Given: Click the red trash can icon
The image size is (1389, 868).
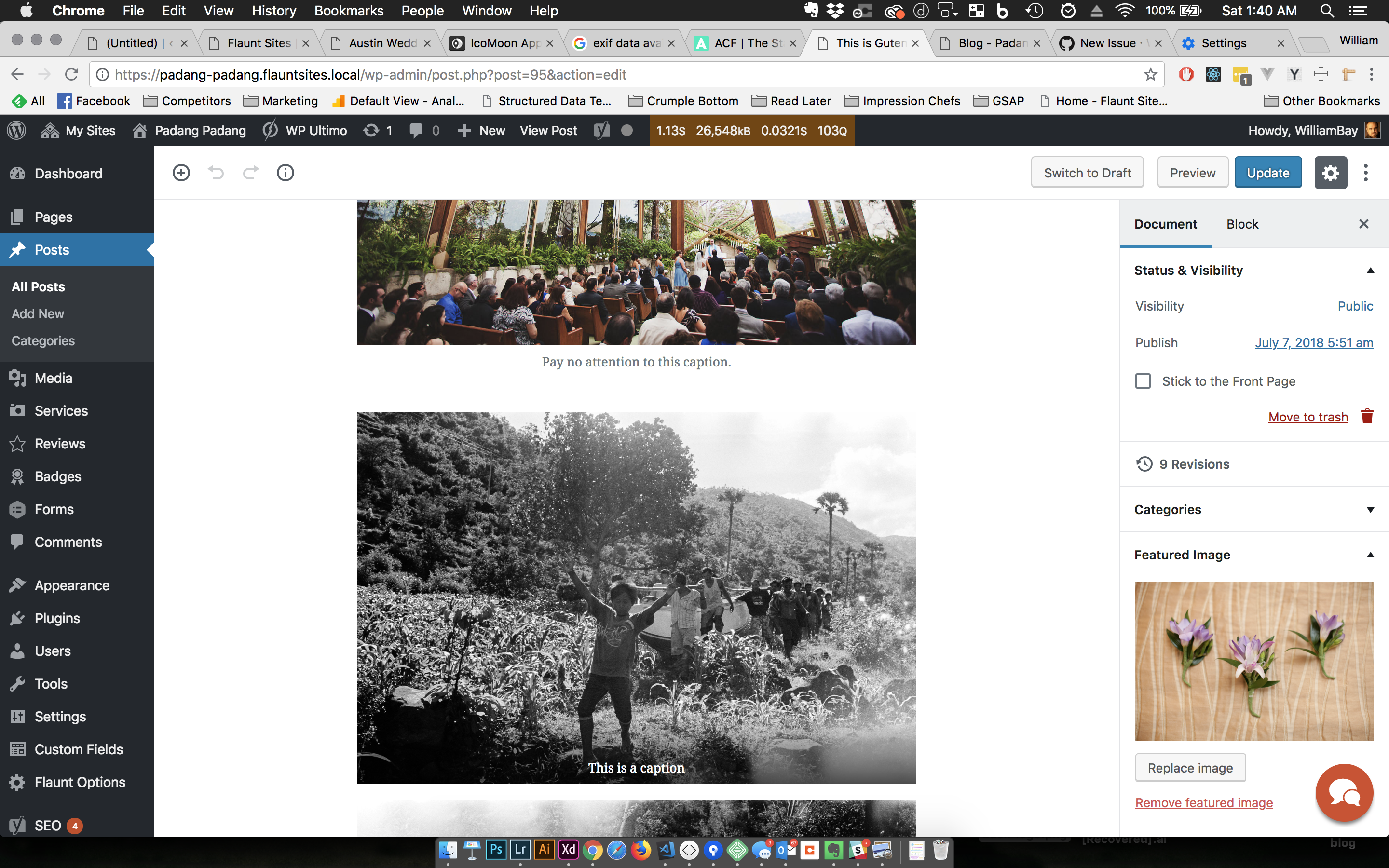Looking at the screenshot, I should [1367, 416].
